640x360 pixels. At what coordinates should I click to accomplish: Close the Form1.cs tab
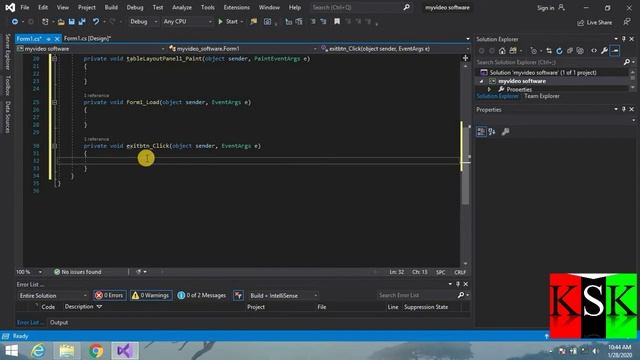(57, 39)
